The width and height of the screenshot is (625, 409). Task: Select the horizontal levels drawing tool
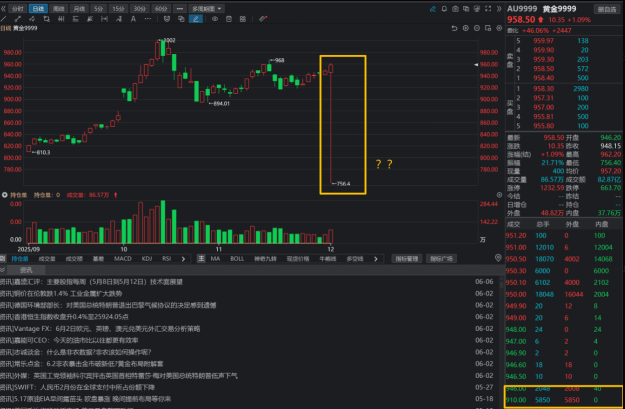tap(75, 19)
